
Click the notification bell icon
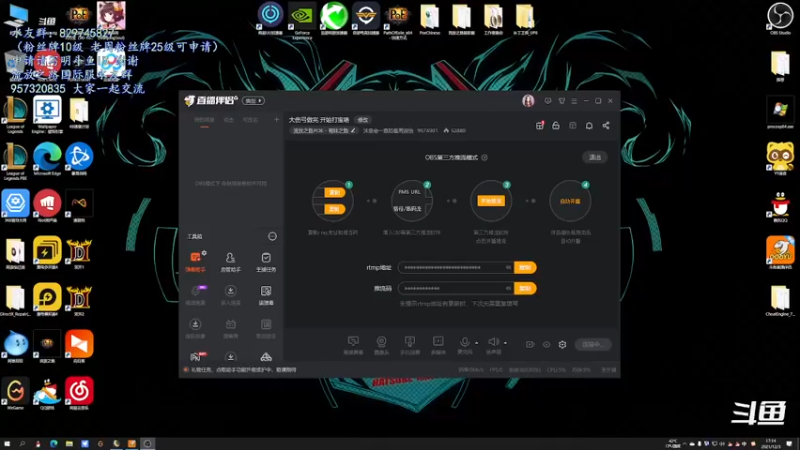click(589, 126)
